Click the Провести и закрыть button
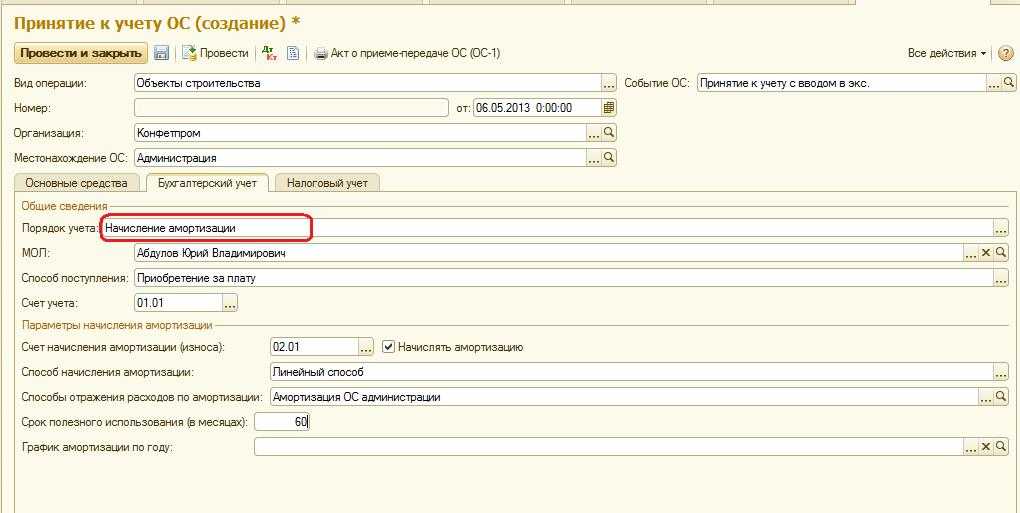This screenshot has width=1020, height=513. pos(80,53)
